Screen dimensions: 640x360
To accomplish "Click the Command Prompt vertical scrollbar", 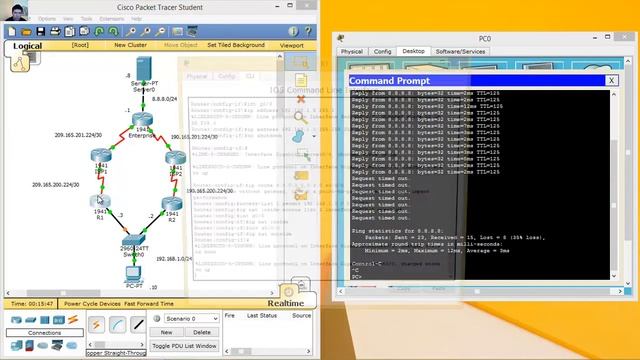I will point(614,185).
